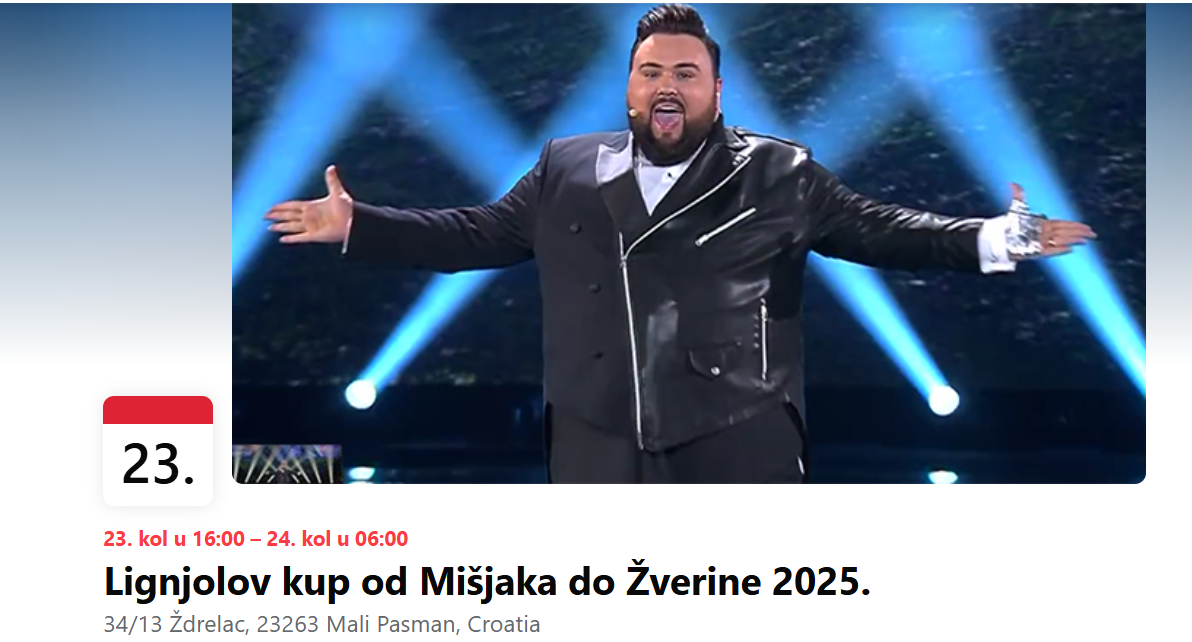Viewport: 1192px width, 642px height.
Task: Click the headset microphone on the singer's cheek
Action: coord(632,112)
